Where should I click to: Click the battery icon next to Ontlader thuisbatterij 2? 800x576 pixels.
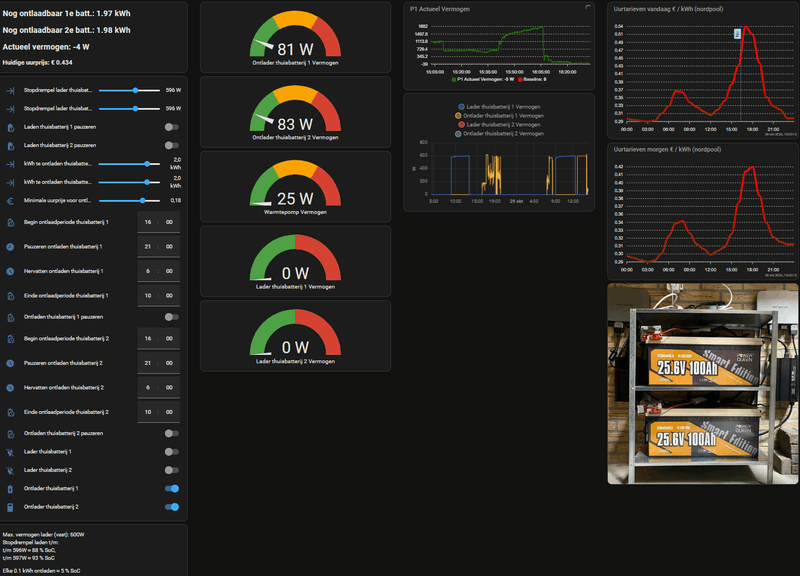click(10, 507)
